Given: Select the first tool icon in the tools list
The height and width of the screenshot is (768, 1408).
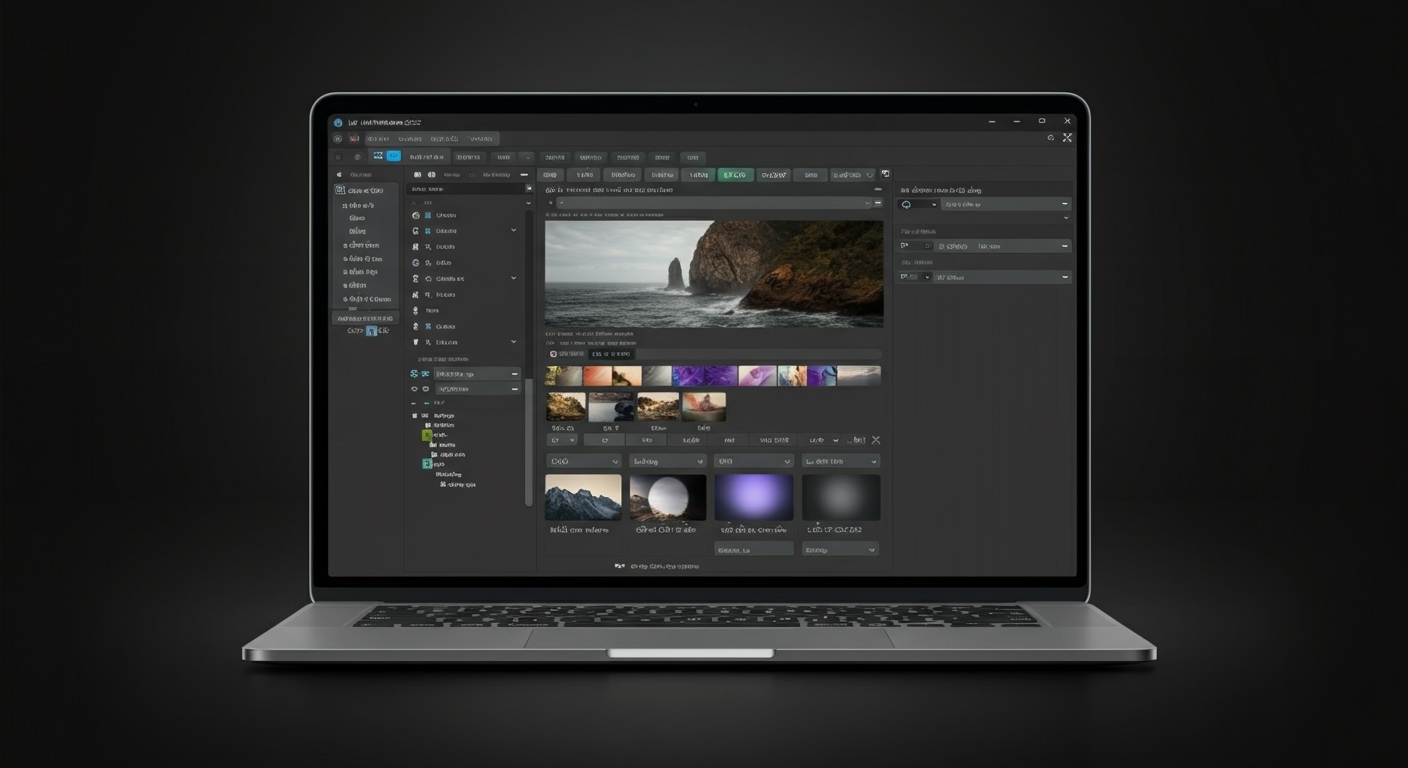Looking at the screenshot, I should coord(417,215).
